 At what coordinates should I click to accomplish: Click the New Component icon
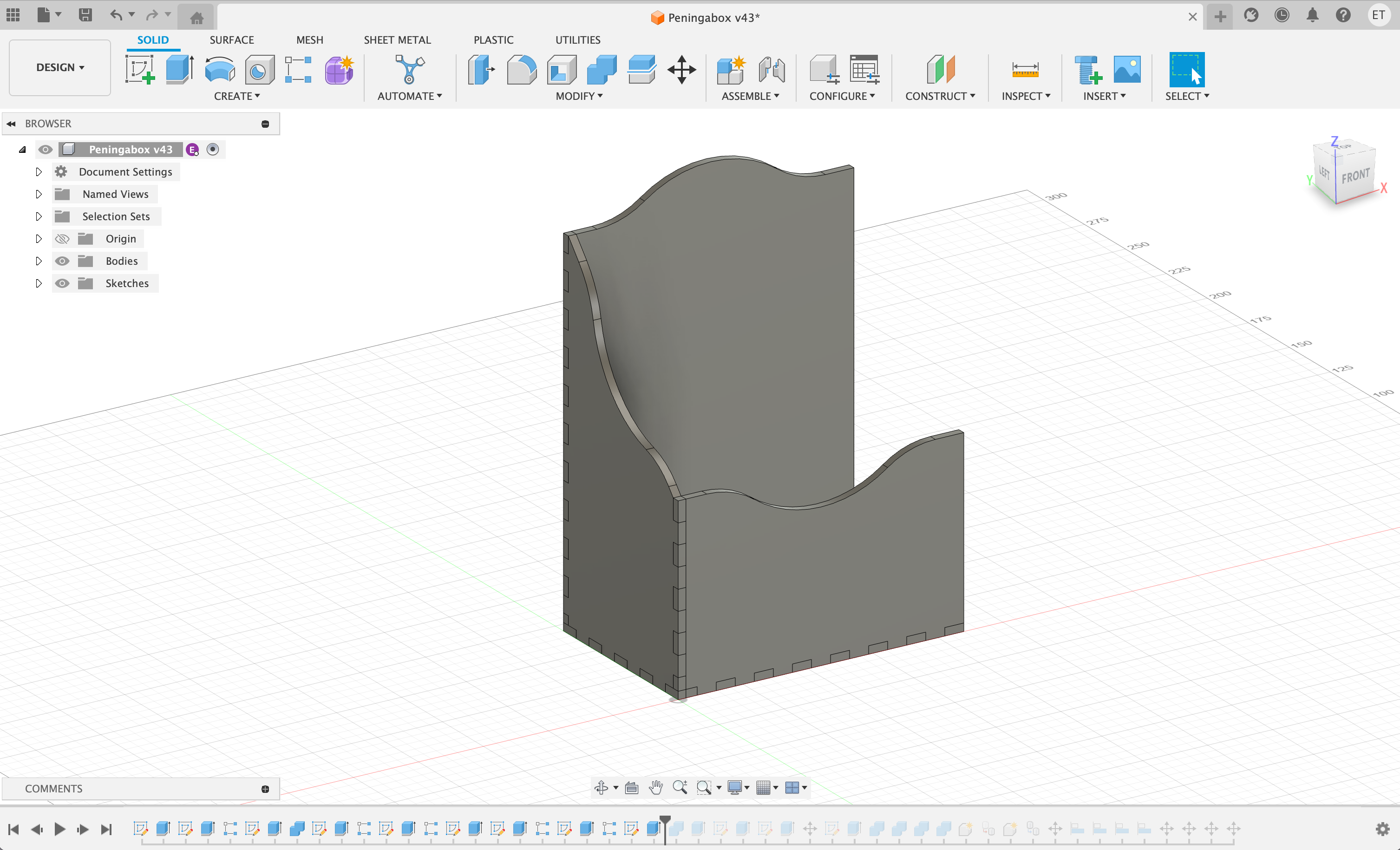click(731, 70)
